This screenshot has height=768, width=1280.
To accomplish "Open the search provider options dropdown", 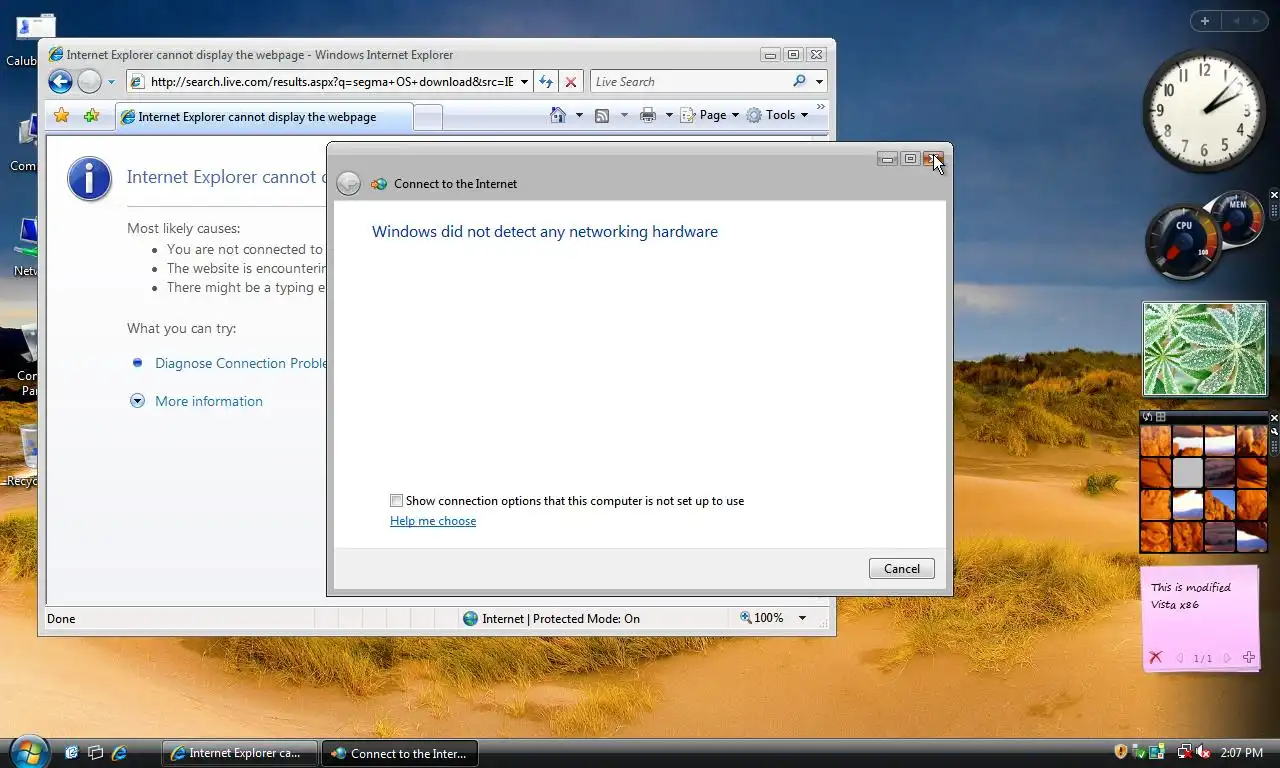I will [819, 82].
